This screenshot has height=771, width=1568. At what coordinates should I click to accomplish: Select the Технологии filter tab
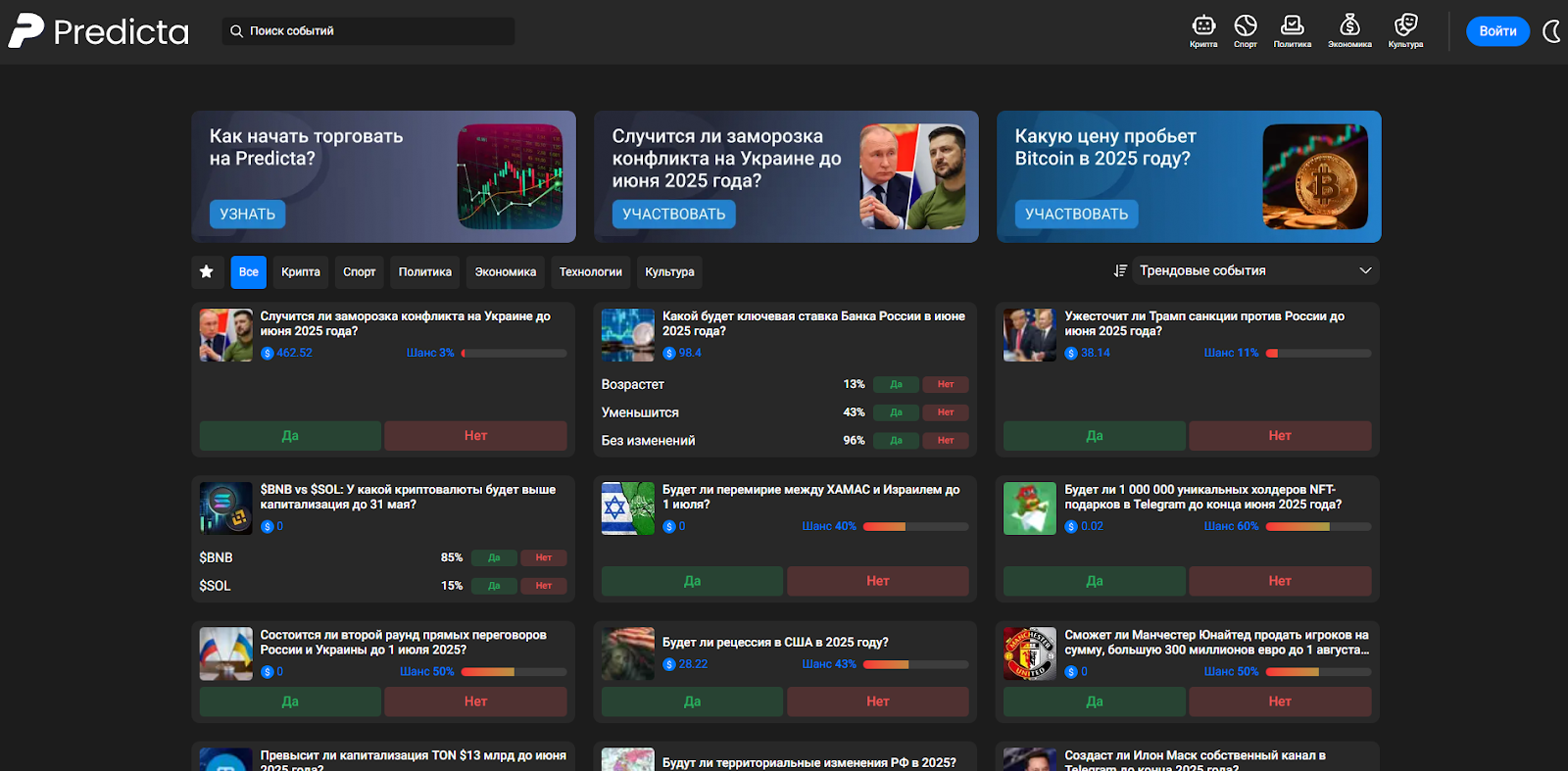click(591, 272)
